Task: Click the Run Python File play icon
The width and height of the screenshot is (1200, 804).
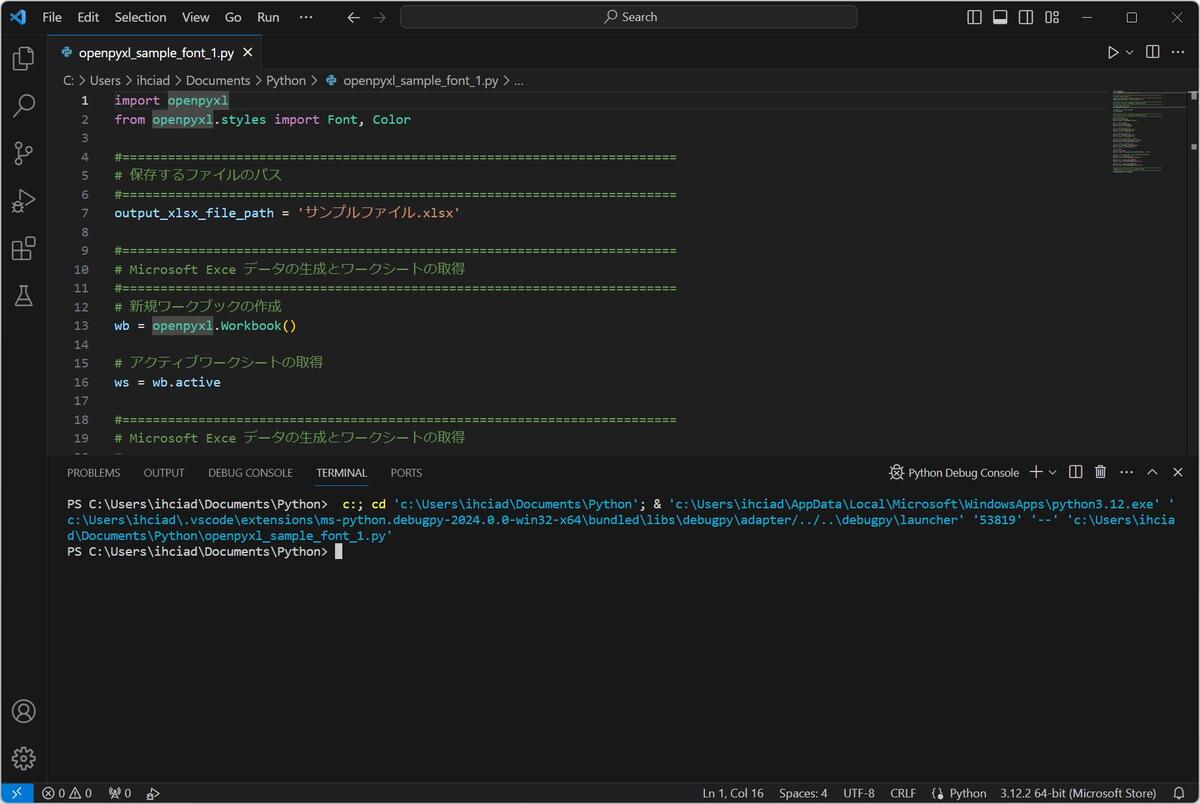Action: [x=1113, y=52]
